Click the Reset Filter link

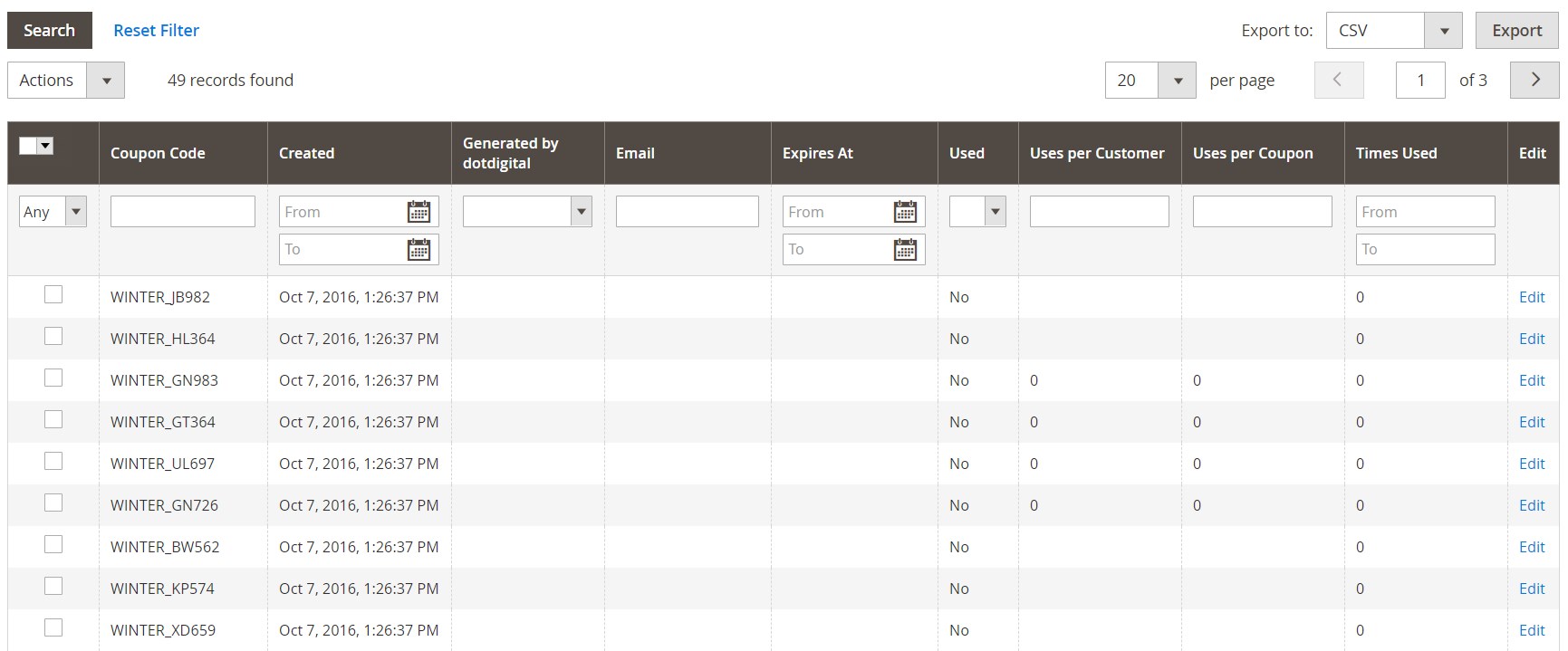156,30
